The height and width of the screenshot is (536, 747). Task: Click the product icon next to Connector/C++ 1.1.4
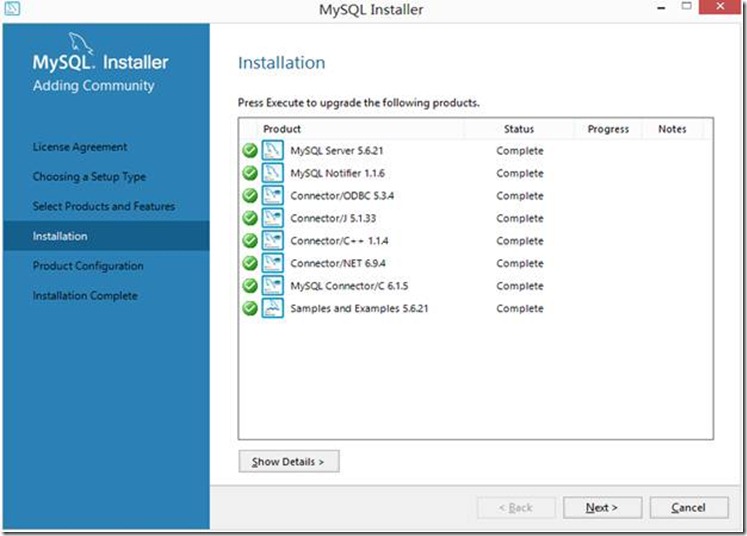coord(273,240)
